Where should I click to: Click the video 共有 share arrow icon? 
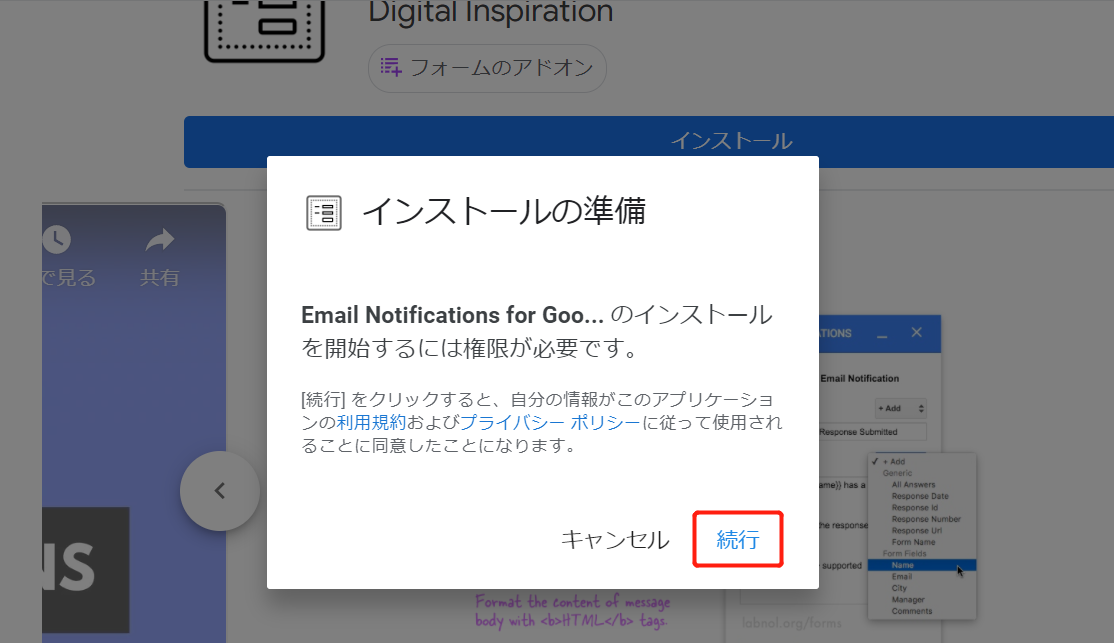tap(159, 241)
